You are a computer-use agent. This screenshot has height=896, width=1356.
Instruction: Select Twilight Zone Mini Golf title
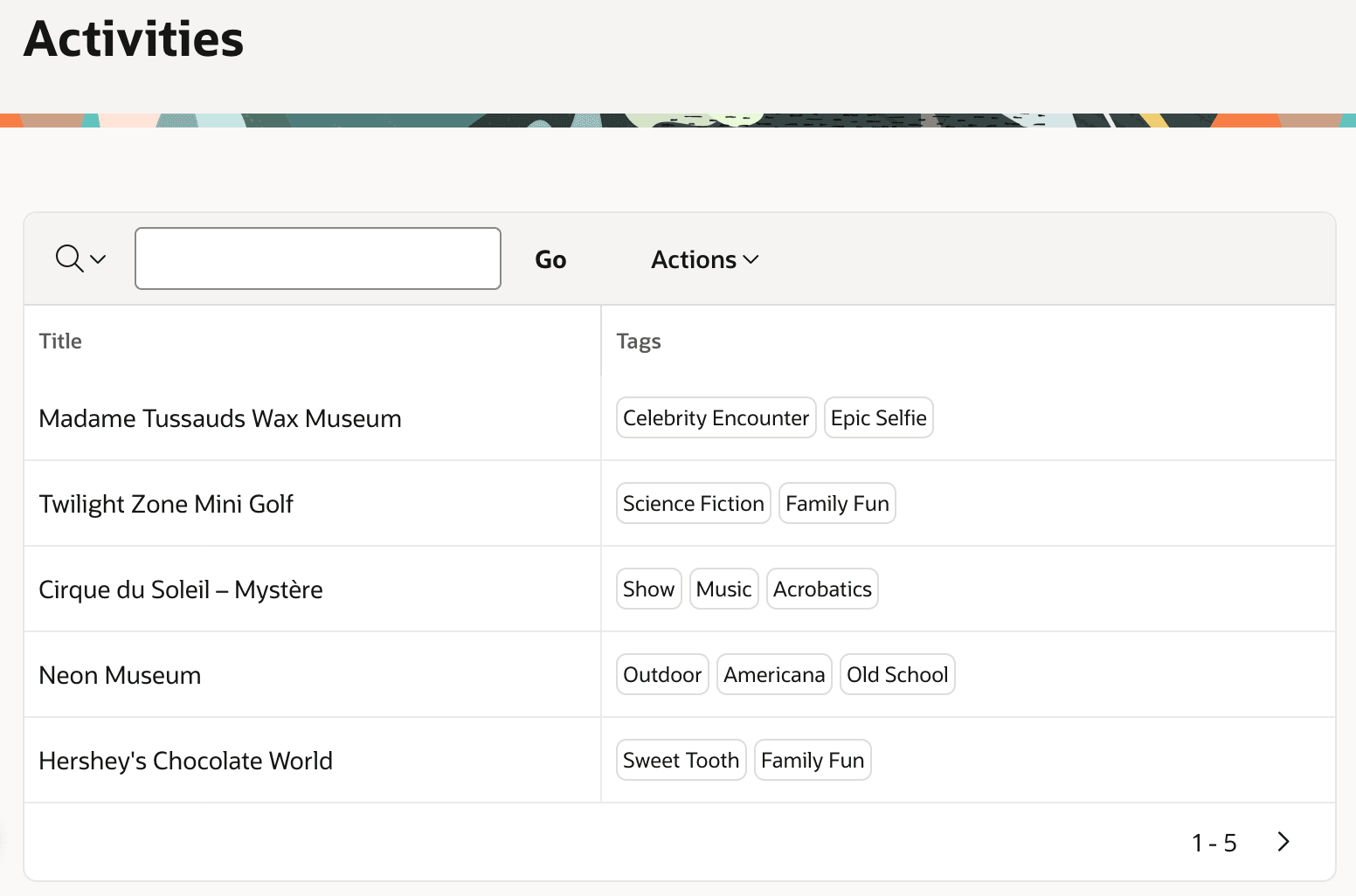166,504
